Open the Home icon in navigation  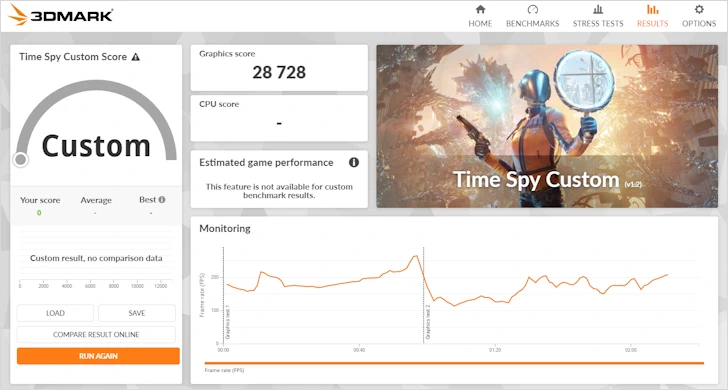(x=480, y=9)
